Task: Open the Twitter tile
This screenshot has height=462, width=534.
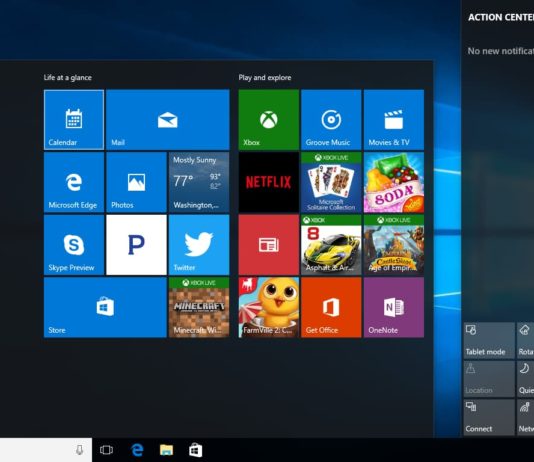Action: pos(199,245)
